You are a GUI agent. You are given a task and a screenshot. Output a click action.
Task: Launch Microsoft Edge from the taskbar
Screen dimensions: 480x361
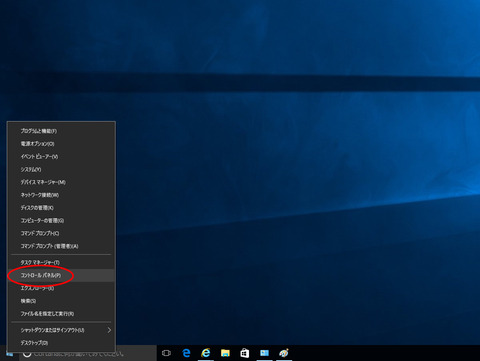click(x=186, y=353)
